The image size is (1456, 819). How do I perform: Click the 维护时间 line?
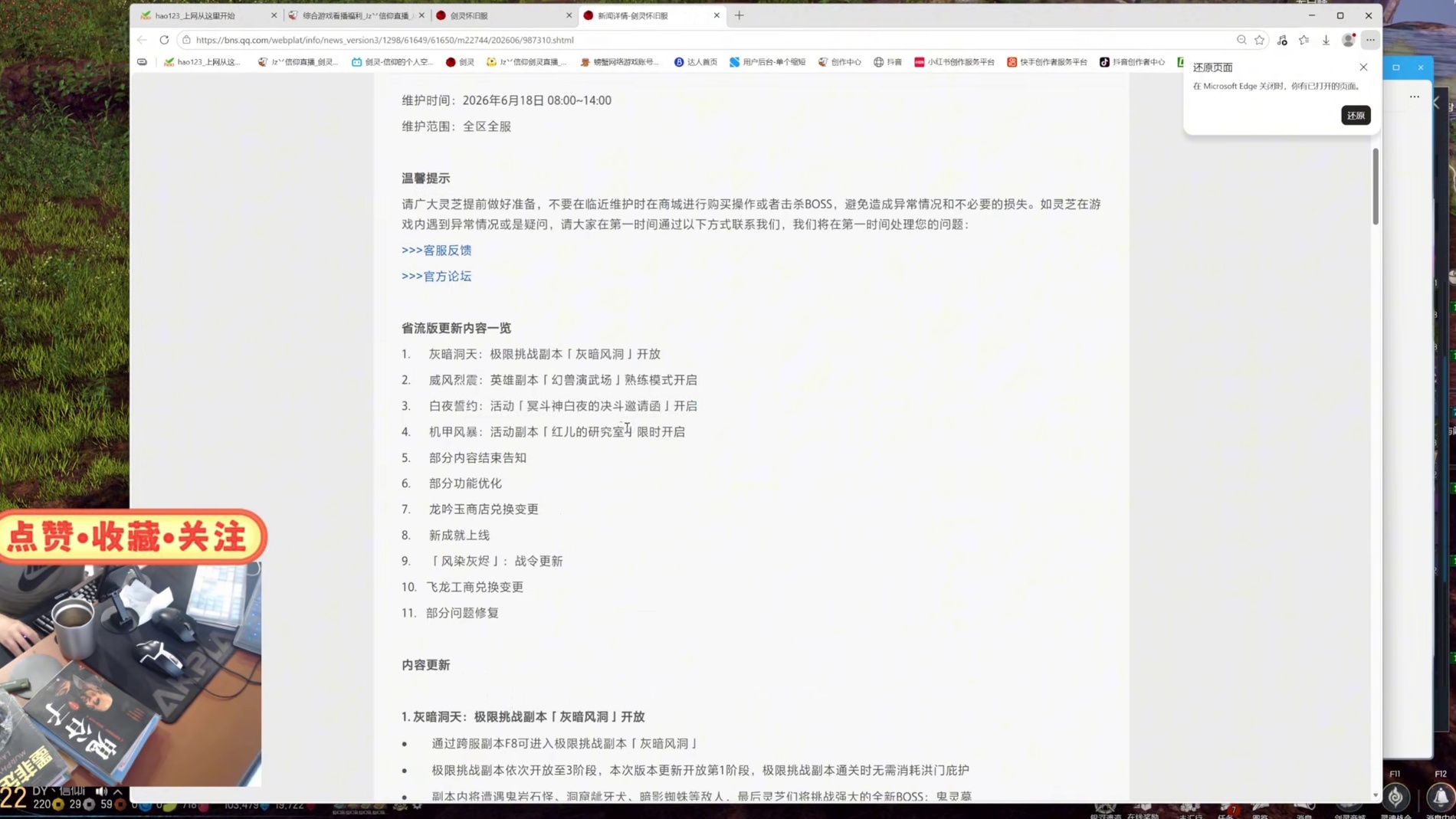507,100
